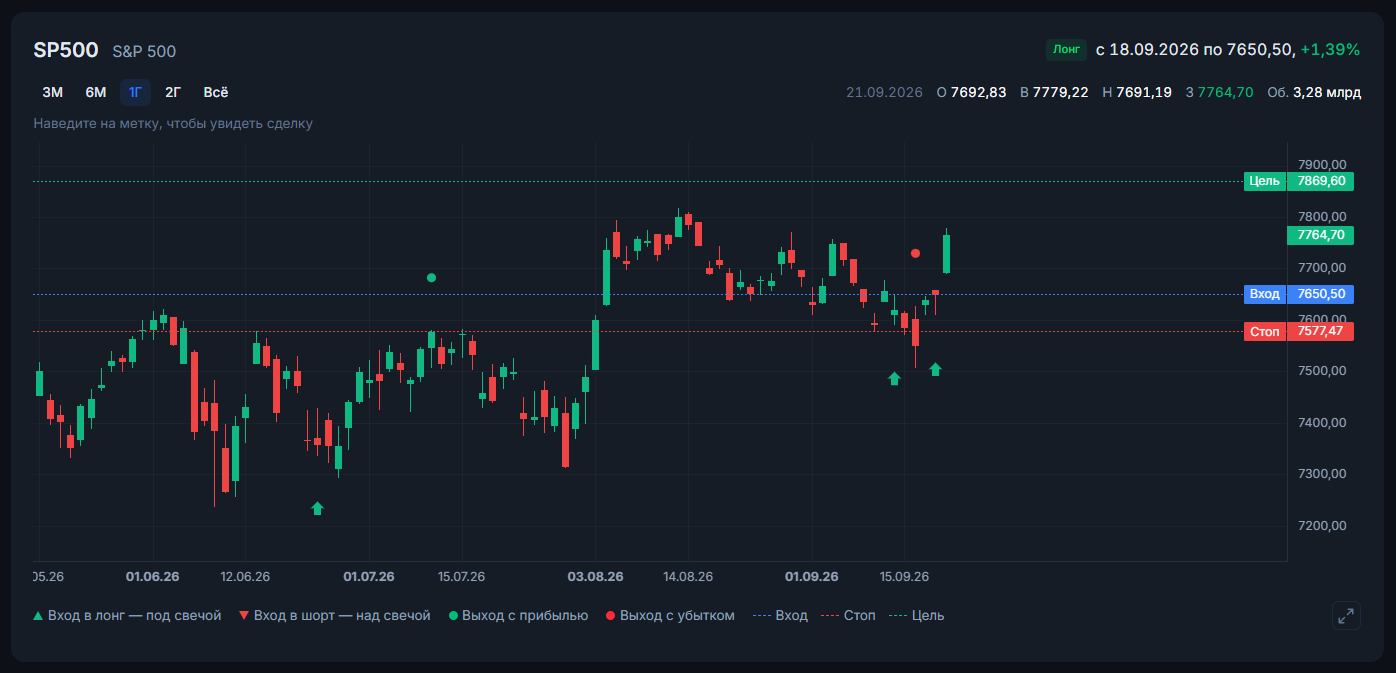Click the date 21.09.2026 in OHLC row

[884, 92]
